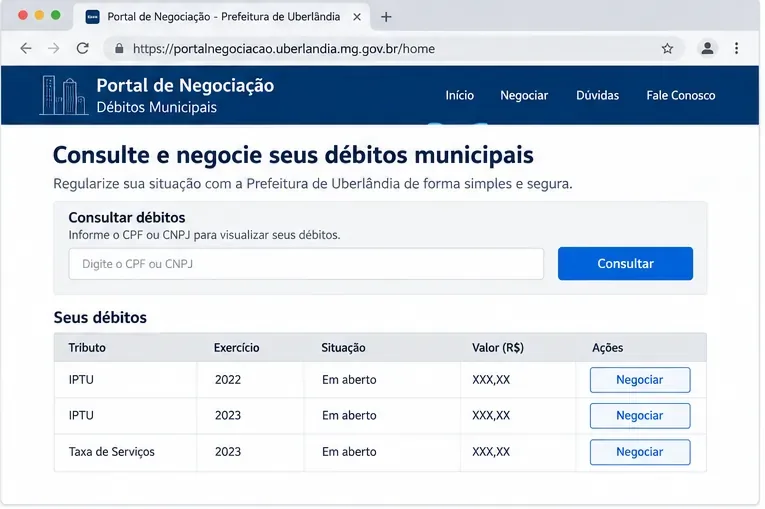Open the Início menu item
The height and width of the screenshot is (509, 765).
[459, 95]
